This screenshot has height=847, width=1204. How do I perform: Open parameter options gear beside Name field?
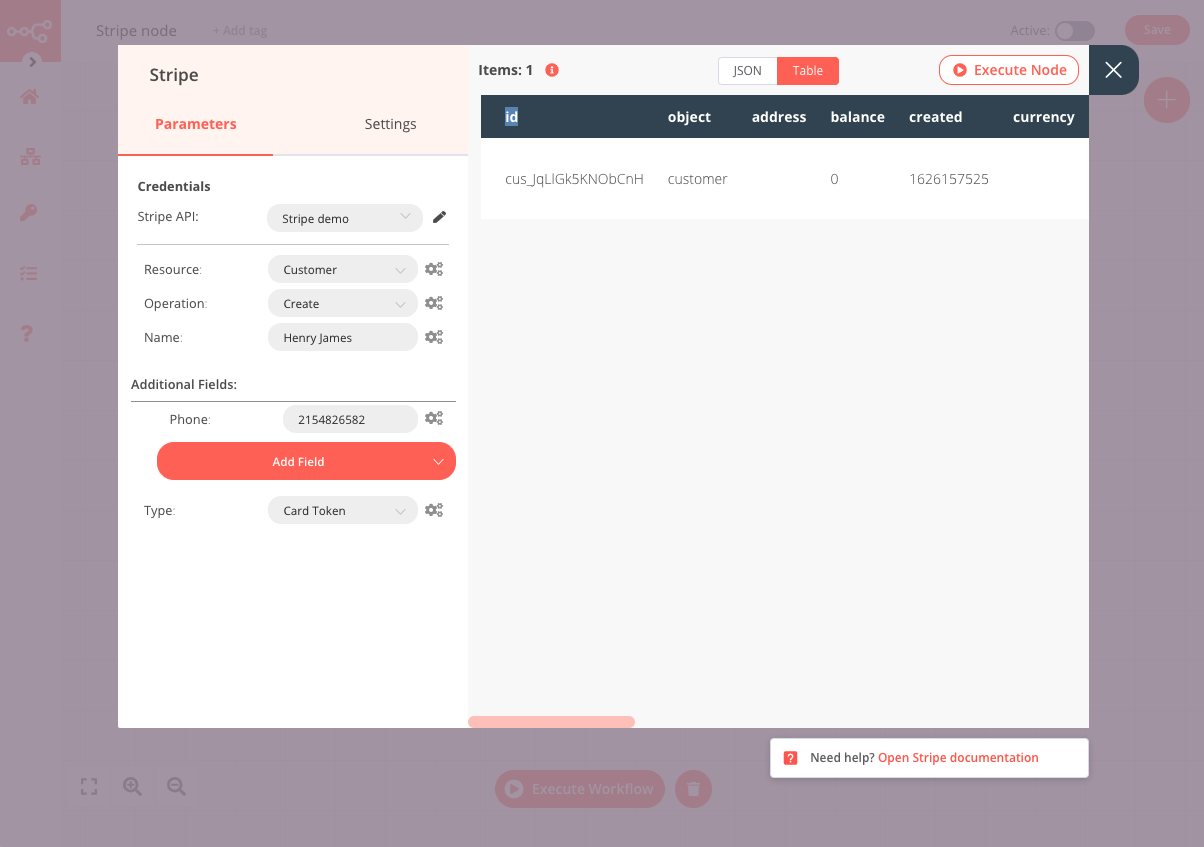tap(433, 337)
